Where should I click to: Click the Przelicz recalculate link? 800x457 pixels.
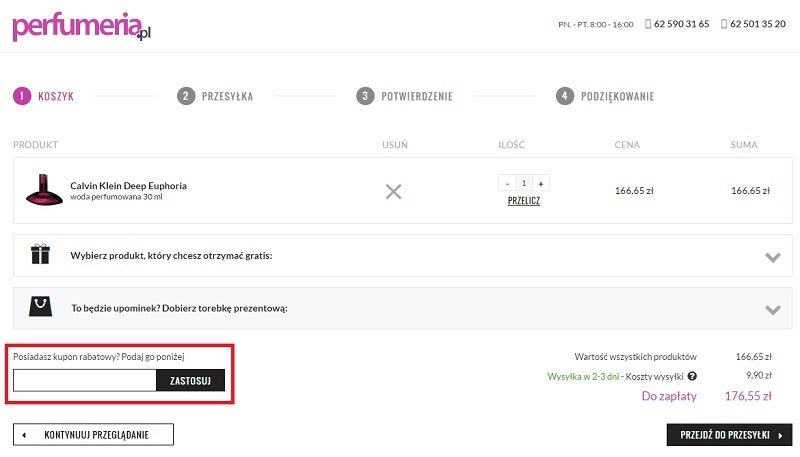pyautogui.click(x=523, y=201)
